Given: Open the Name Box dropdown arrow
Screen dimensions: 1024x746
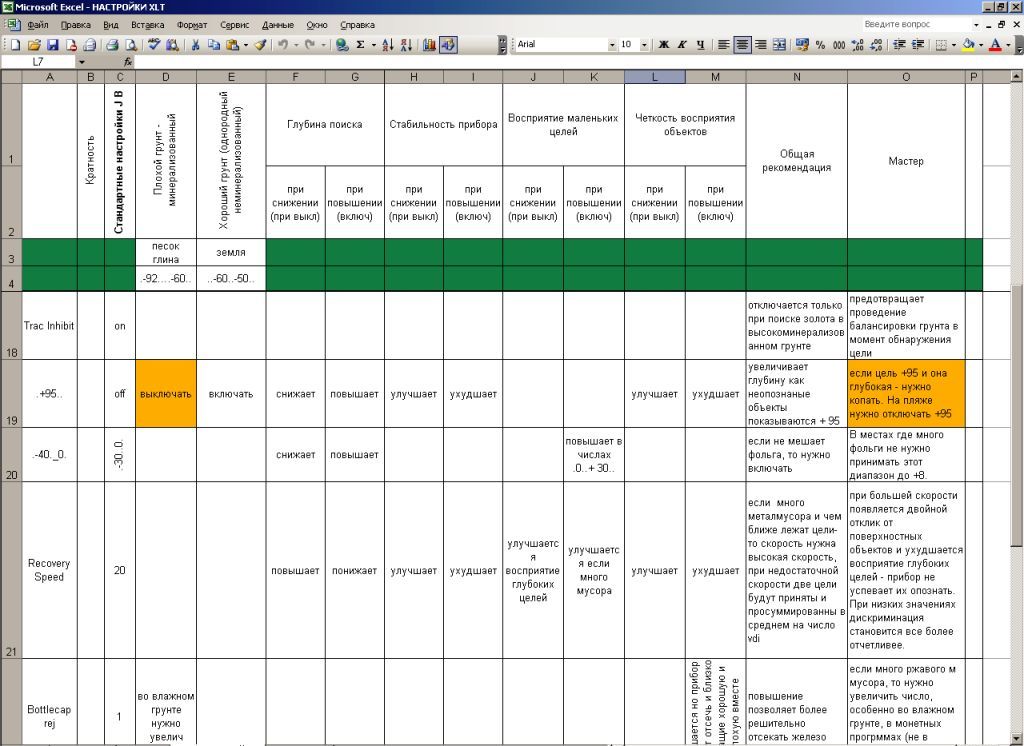Looking at the screenshot, I should point(82,62).
